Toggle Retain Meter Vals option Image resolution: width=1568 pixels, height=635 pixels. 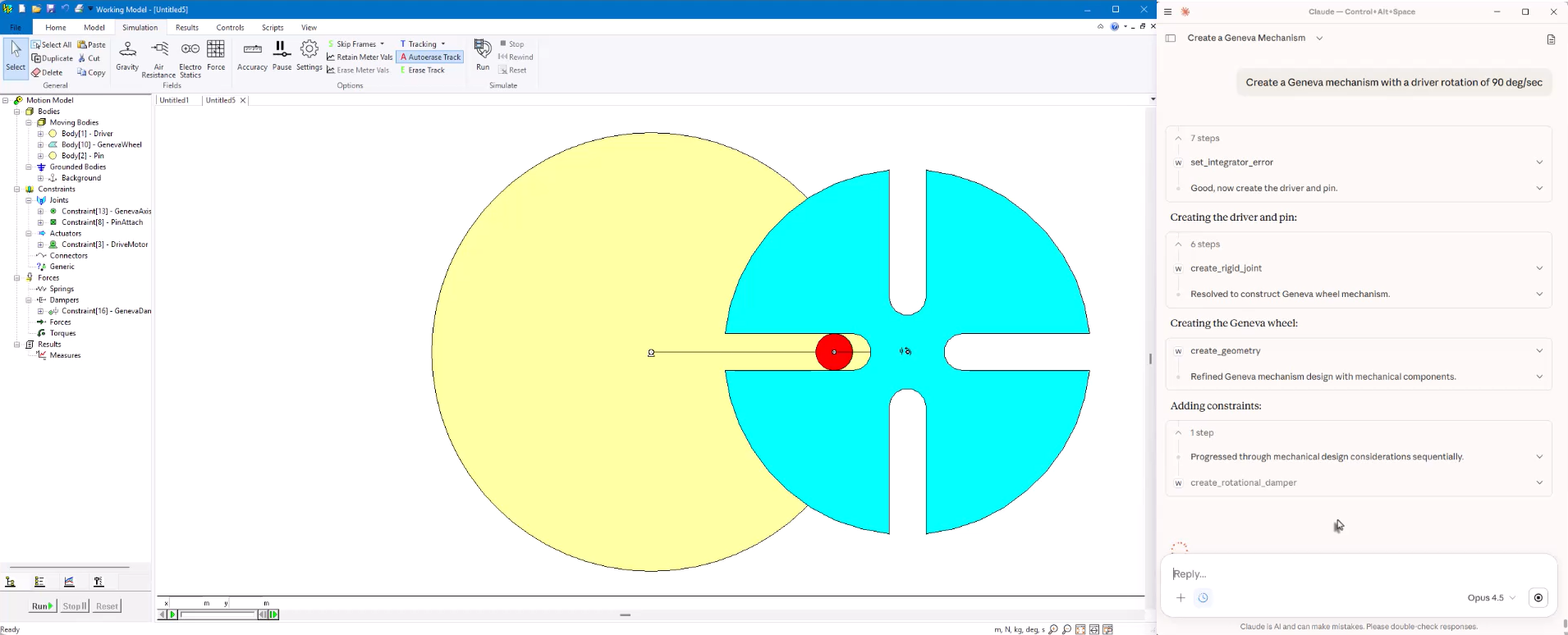point(360,57)
